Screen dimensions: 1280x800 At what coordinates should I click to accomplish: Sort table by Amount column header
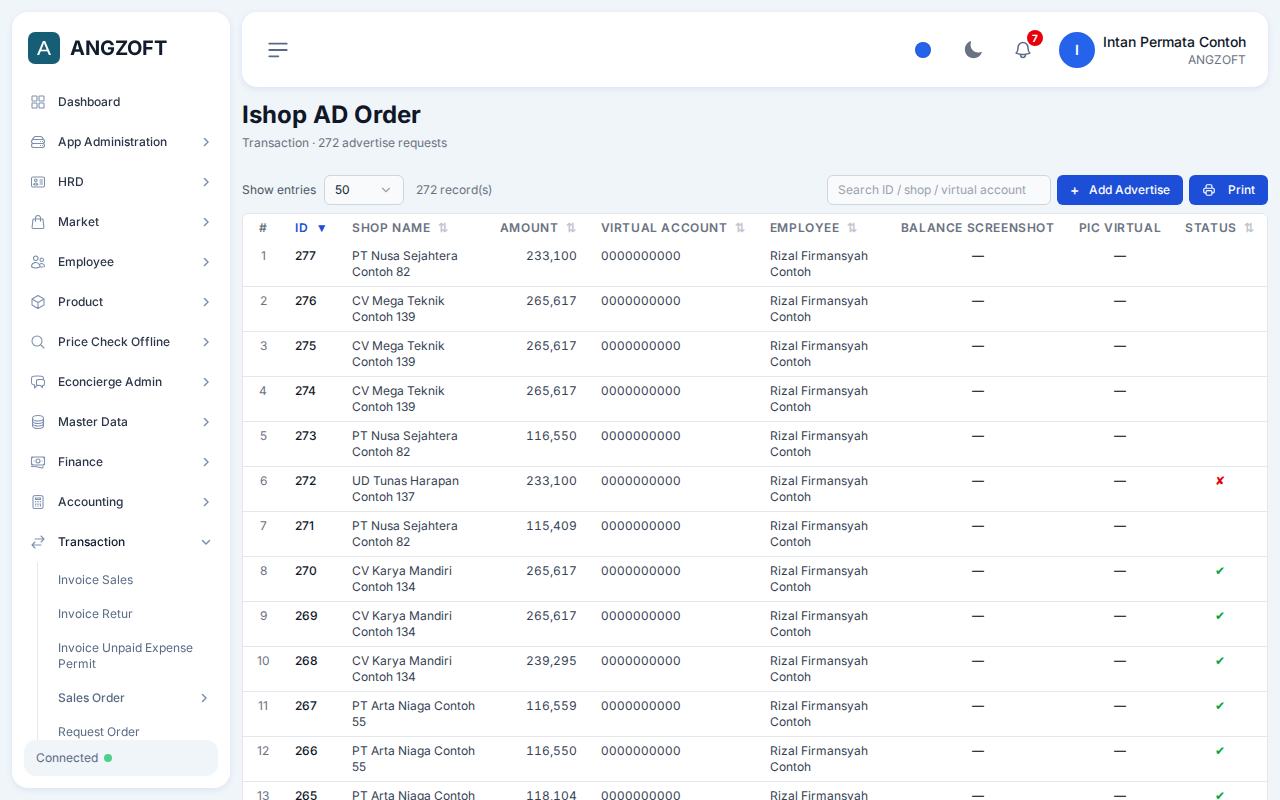(x=538, y=228)
